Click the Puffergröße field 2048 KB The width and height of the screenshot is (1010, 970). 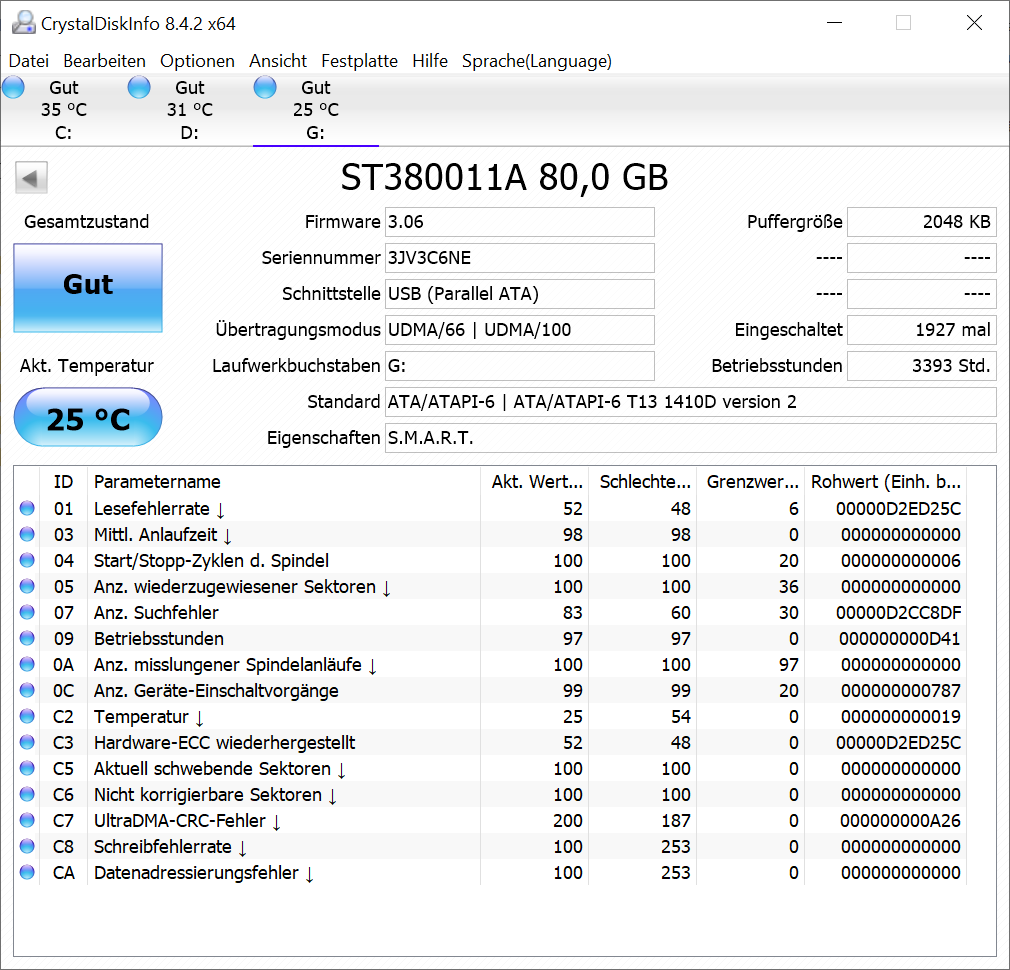922,222
